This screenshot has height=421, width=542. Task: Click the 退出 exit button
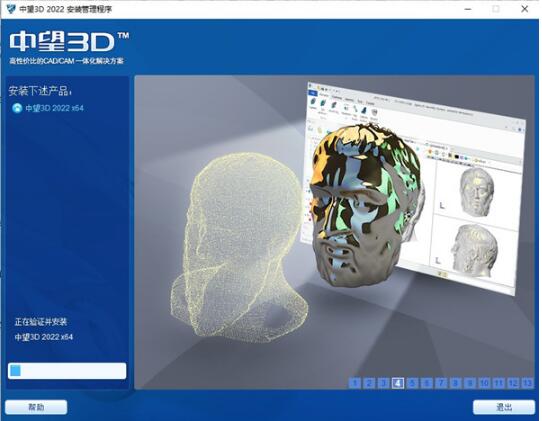coord(504,407)
